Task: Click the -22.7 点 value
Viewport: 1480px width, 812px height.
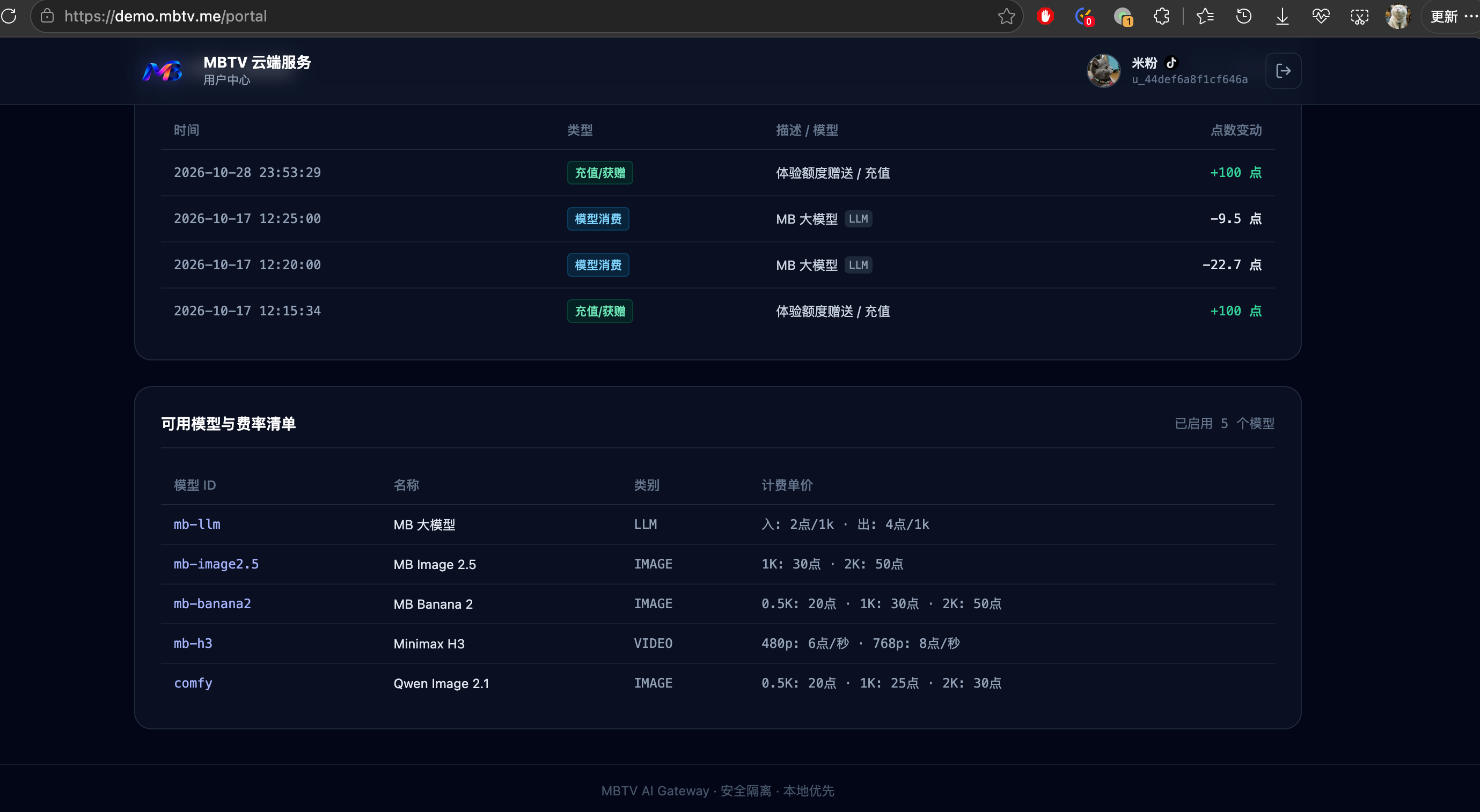Action: 1232,265
